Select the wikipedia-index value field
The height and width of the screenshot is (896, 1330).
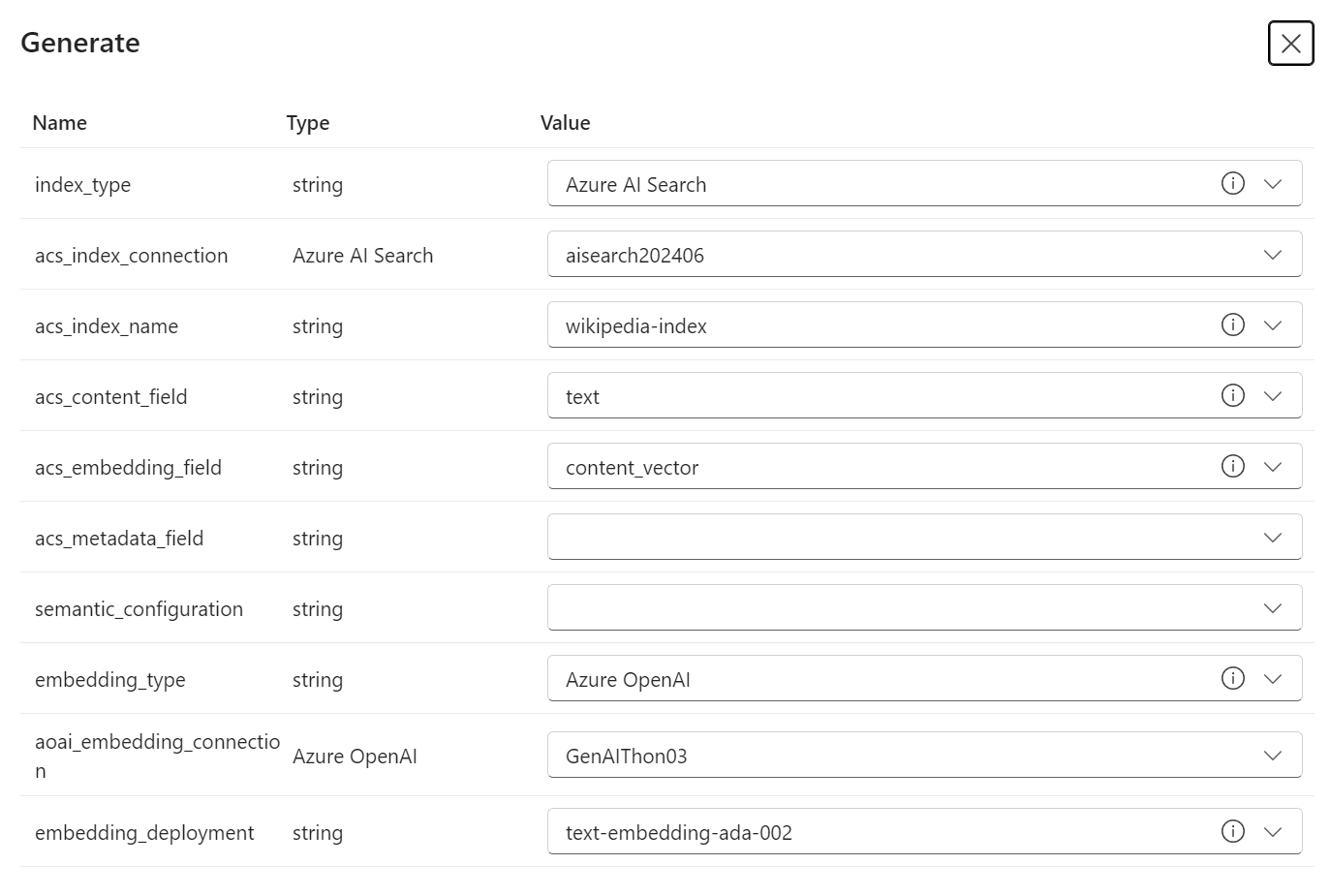(924, 324)
